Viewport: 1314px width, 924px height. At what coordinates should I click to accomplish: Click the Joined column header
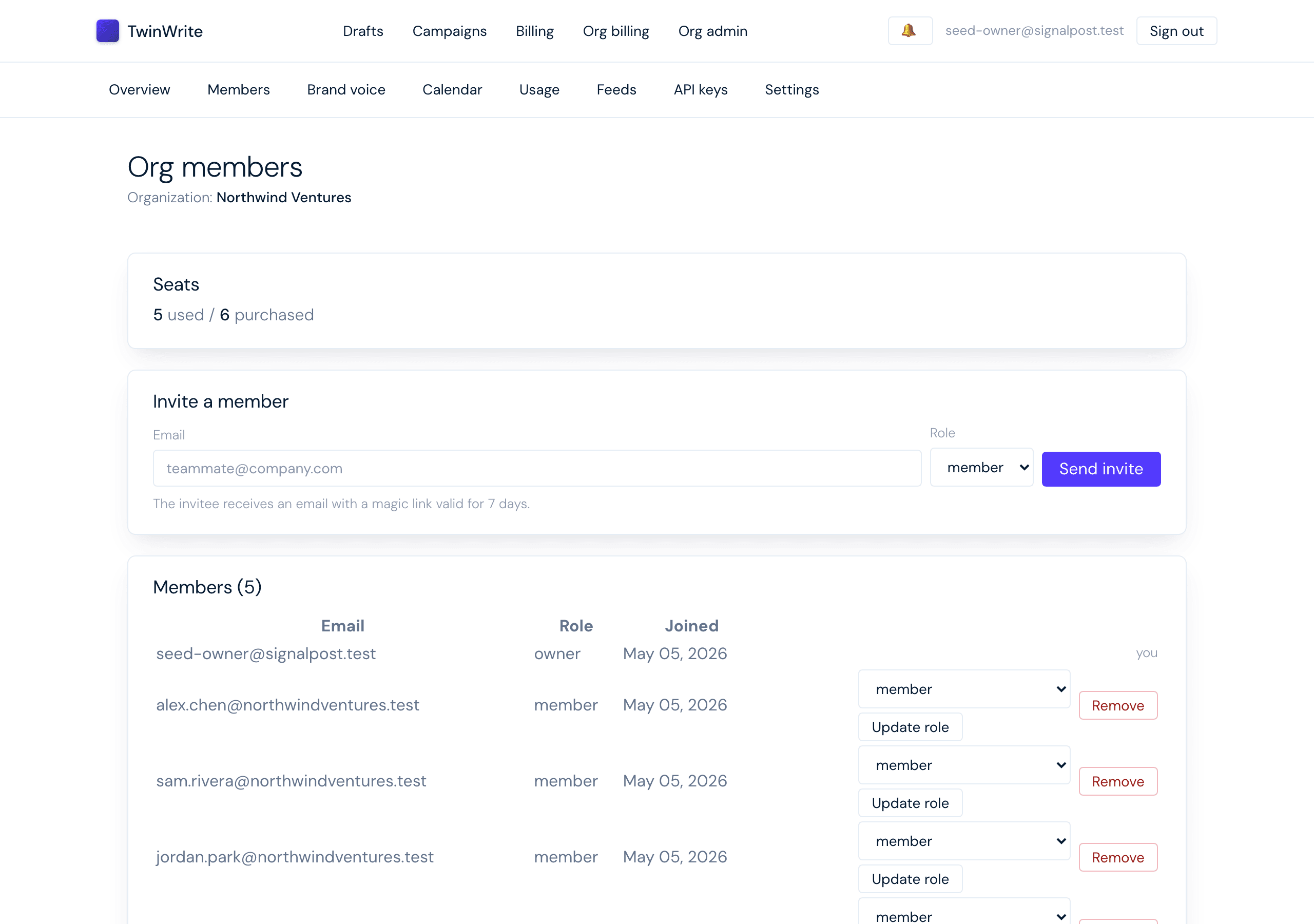(x=691, y=626)
